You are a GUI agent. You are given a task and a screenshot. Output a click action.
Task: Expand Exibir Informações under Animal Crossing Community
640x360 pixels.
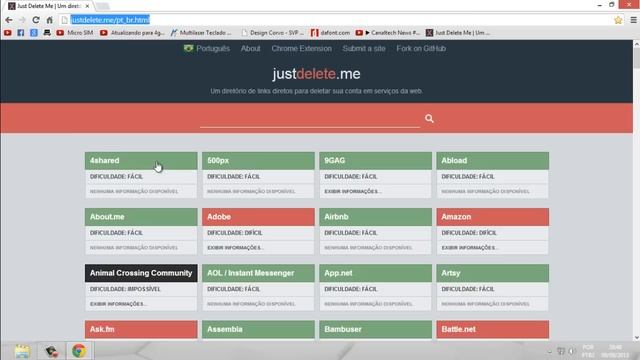pos(118,304)
